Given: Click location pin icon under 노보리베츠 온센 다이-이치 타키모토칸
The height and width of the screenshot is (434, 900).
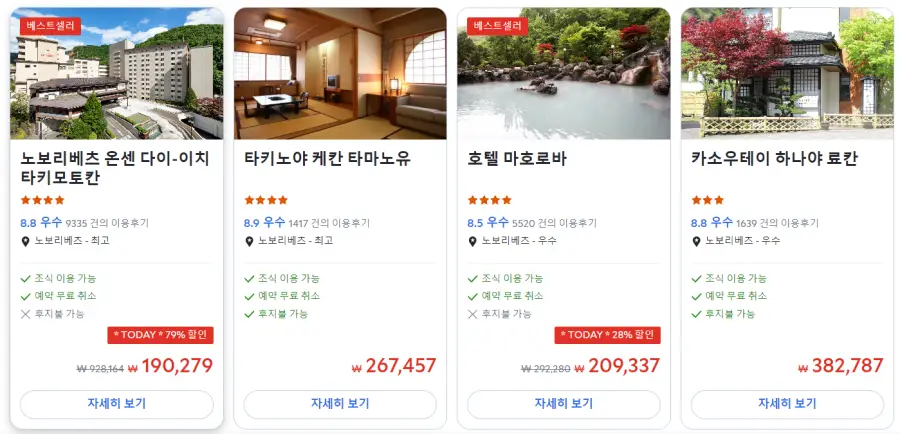Looking at the screenshot, I should point(25,241).
